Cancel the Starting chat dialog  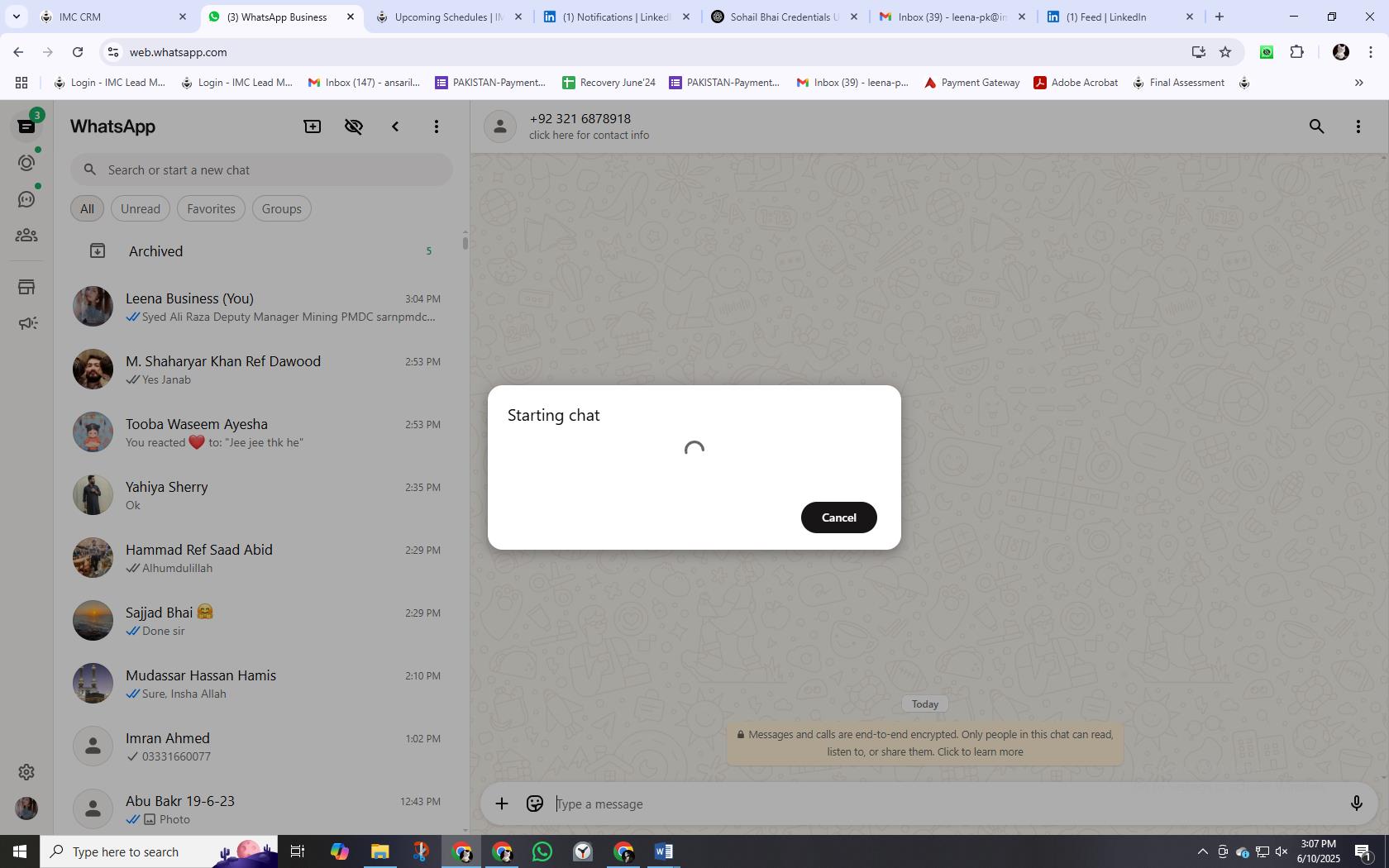[x=838, y=517]
